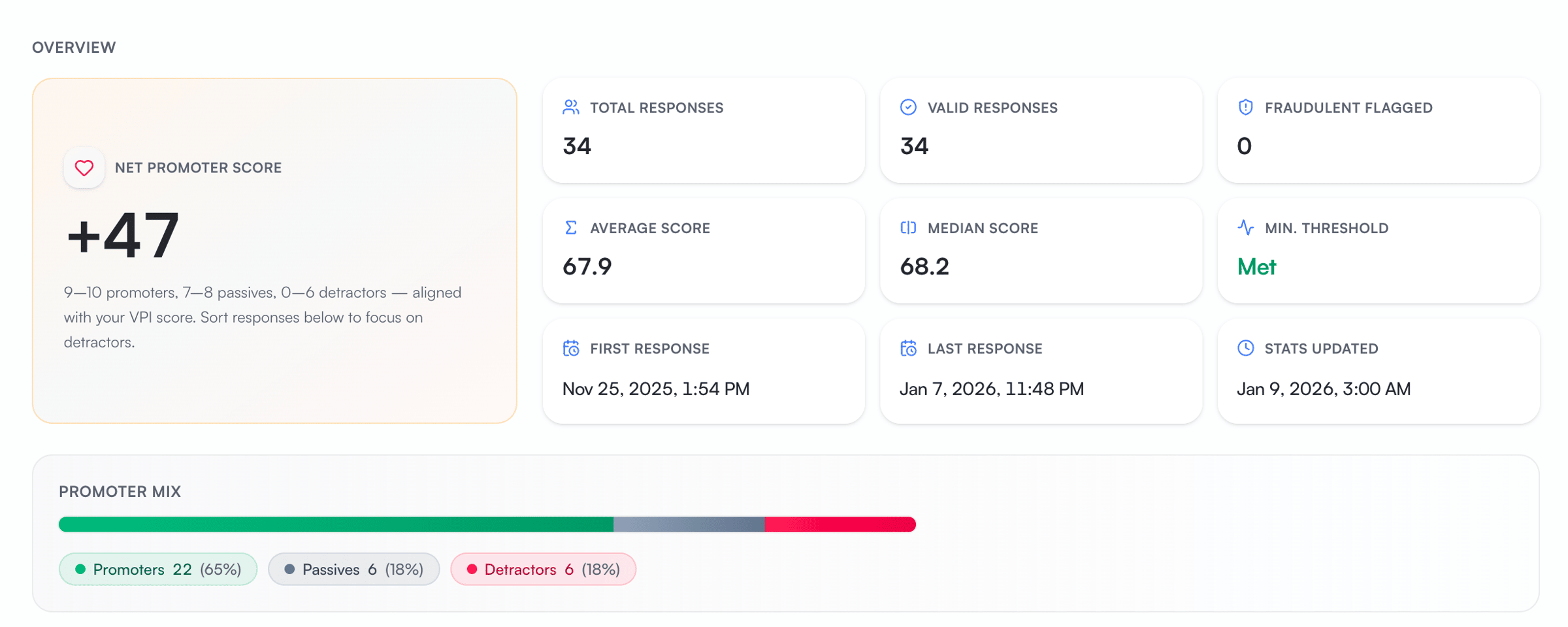Click the waveform icon next to Min. Threshold

[1245, 228]
